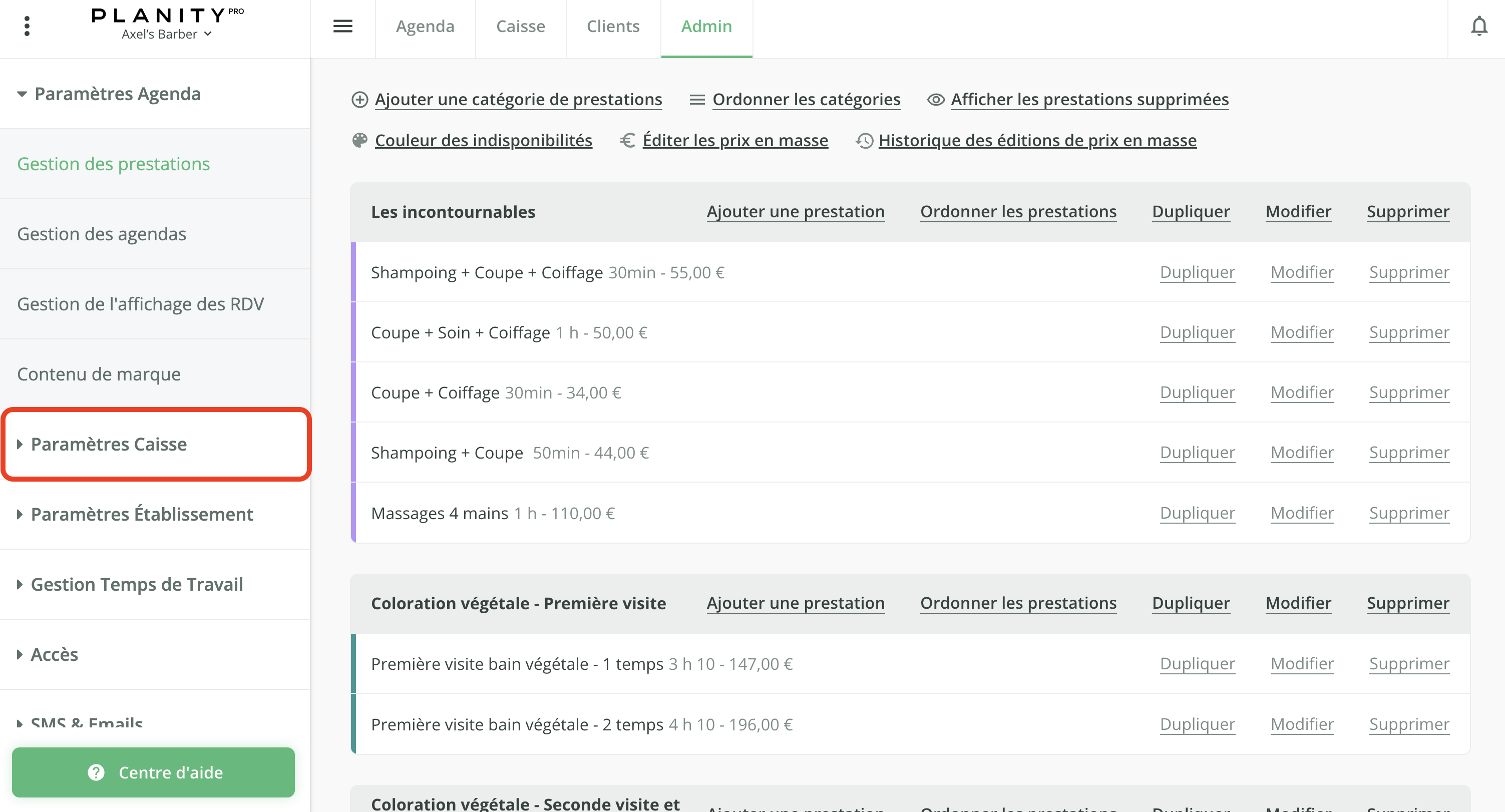Collapse the Paramètres Agenda section
1505x812 pixels.
coord(117,94)
